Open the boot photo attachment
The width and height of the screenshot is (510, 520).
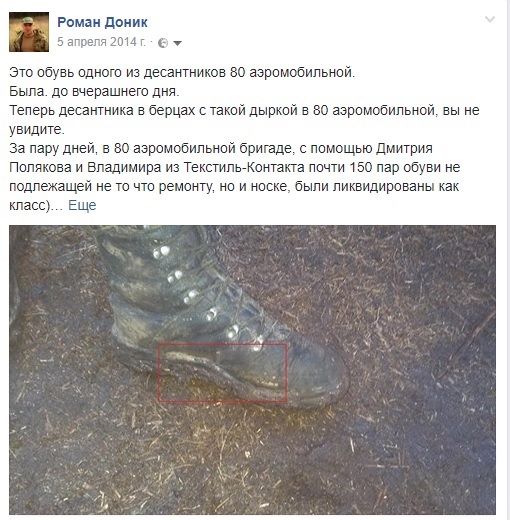coord(252,370)
